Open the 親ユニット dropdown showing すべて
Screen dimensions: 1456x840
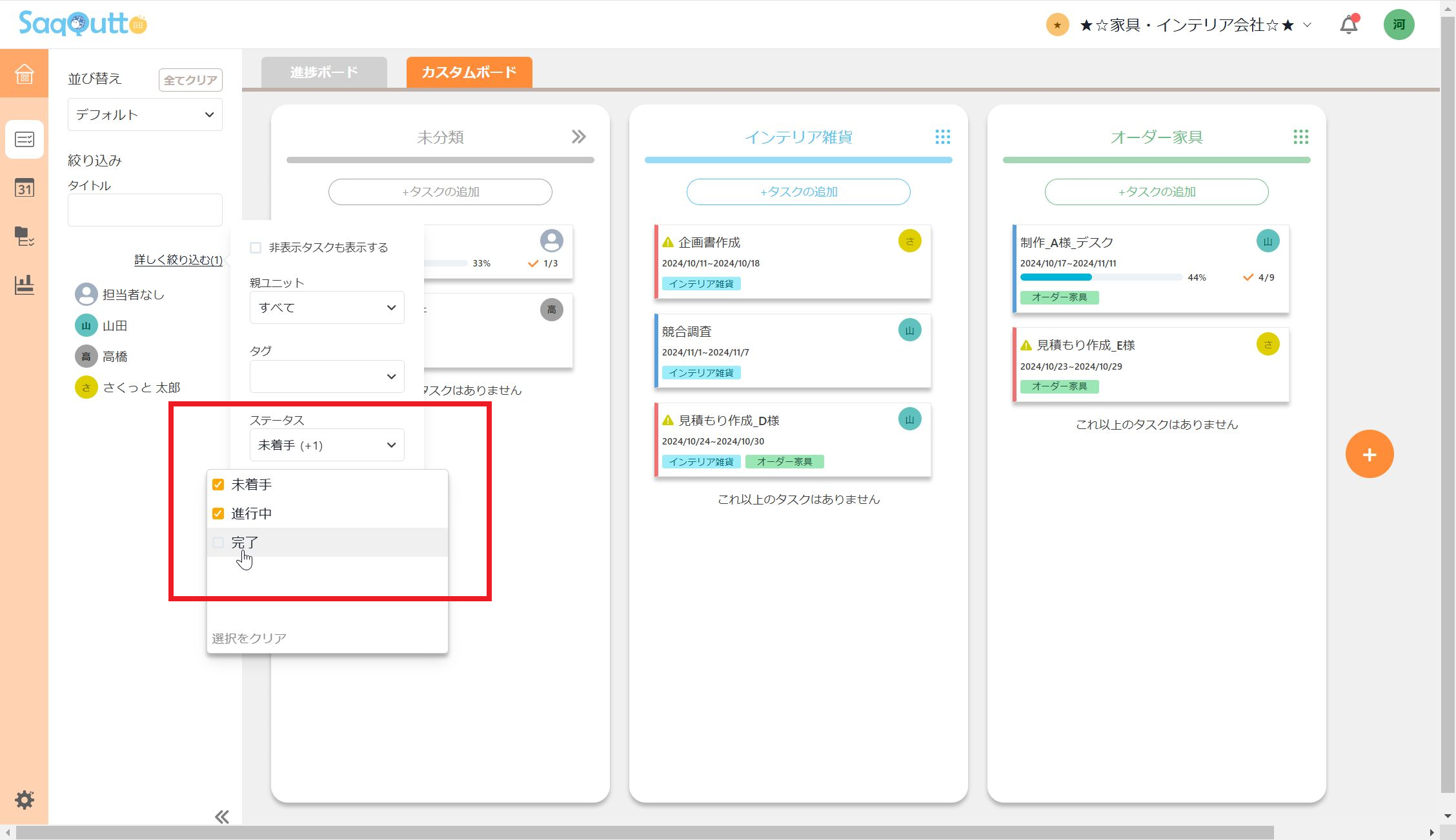(326, 308)
